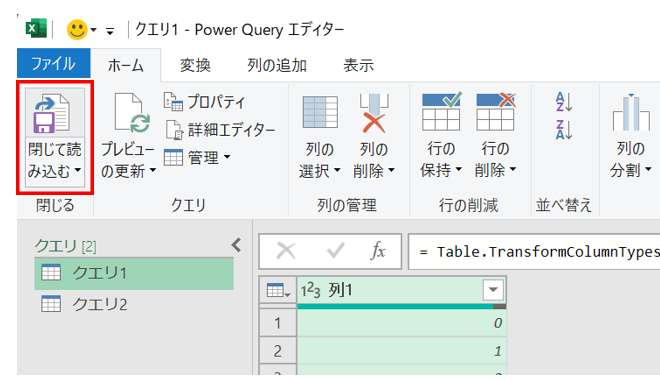
Task: Cancel the formula with the X button
Action: coord(286,251)
